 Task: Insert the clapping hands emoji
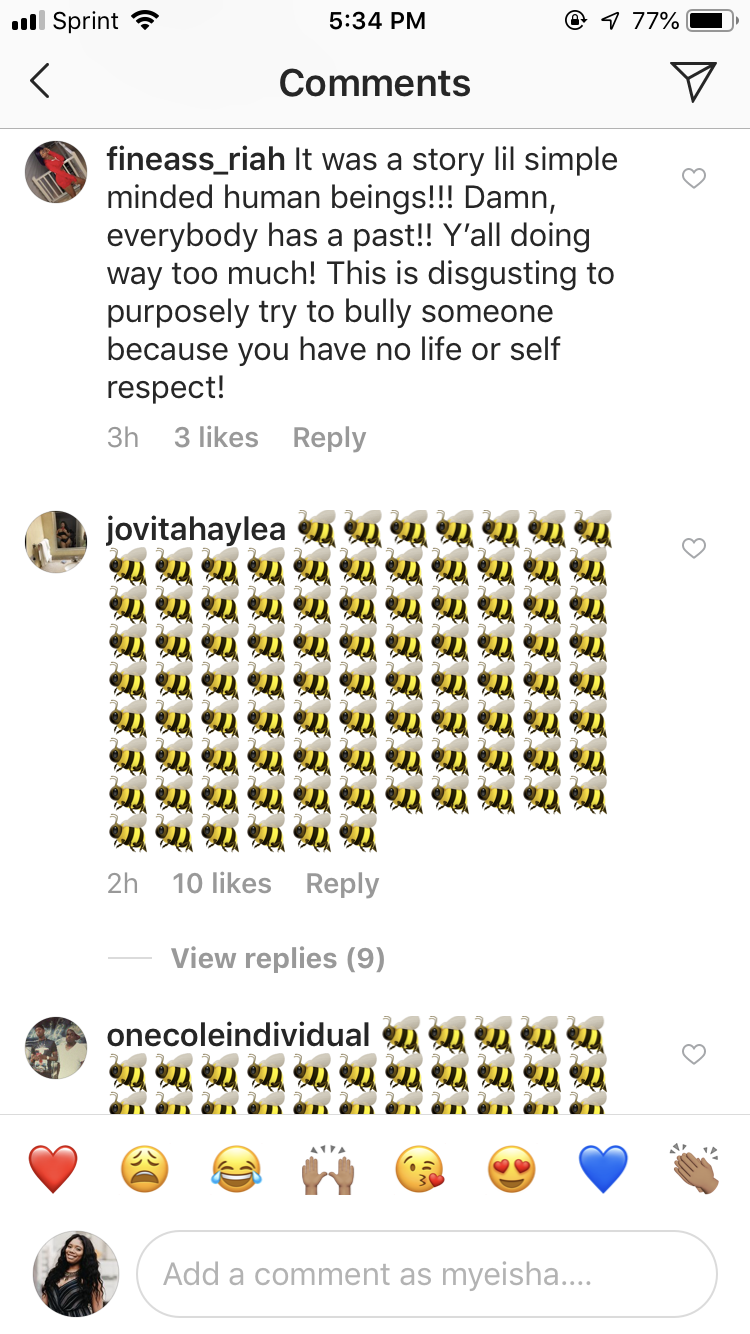[x=696, y=1168]
